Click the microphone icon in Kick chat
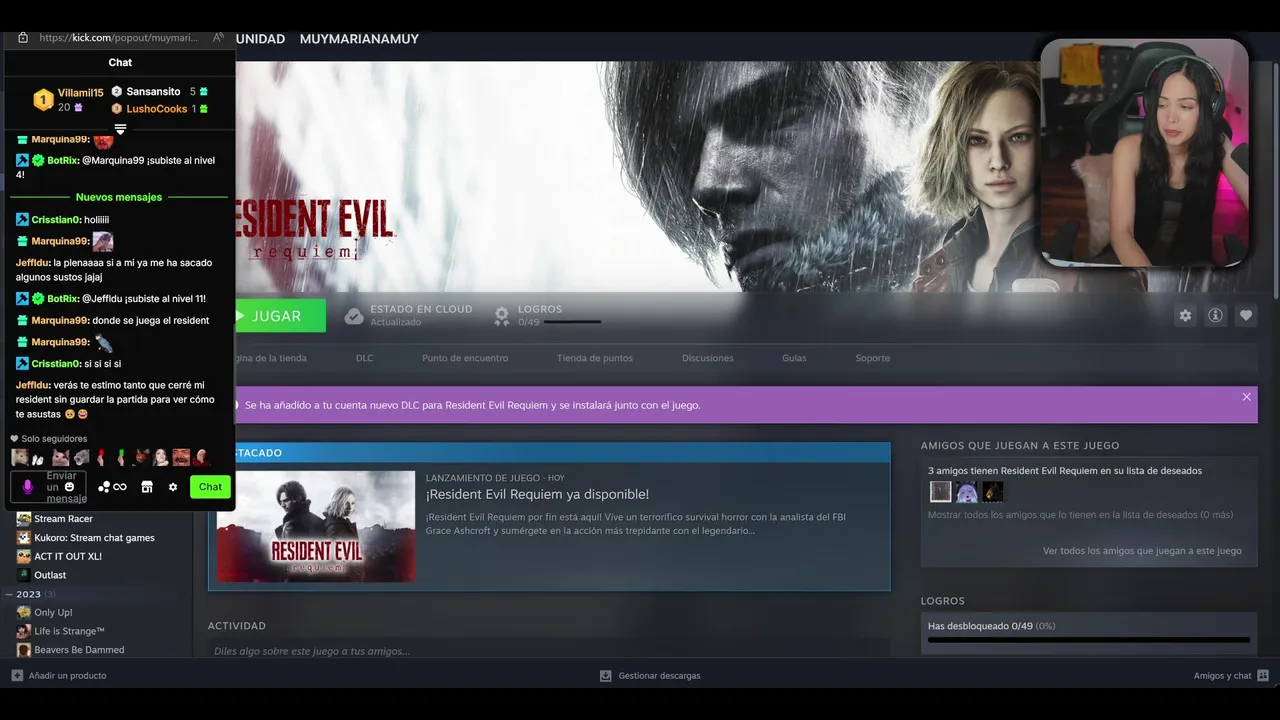 [28, 487]
